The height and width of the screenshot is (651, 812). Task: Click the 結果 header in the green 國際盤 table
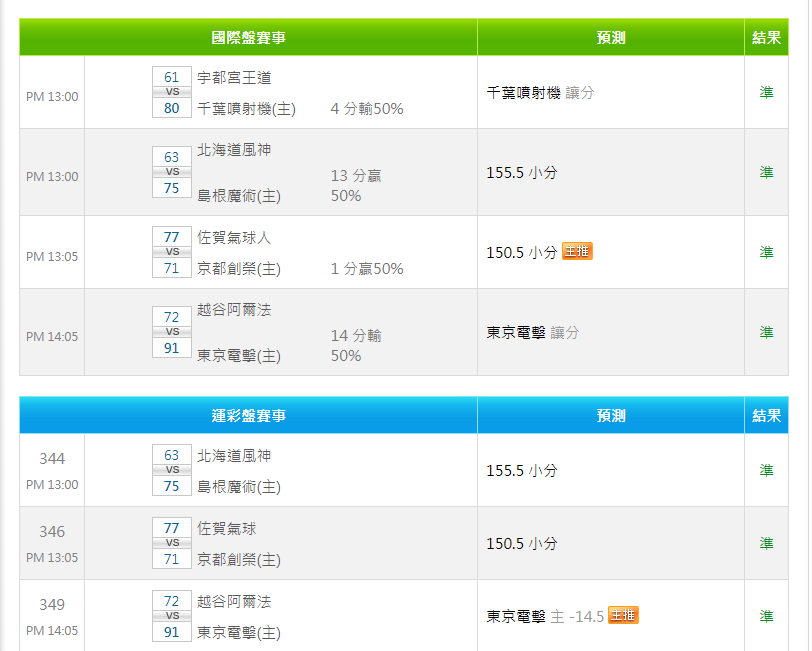[x=766, y=37]
